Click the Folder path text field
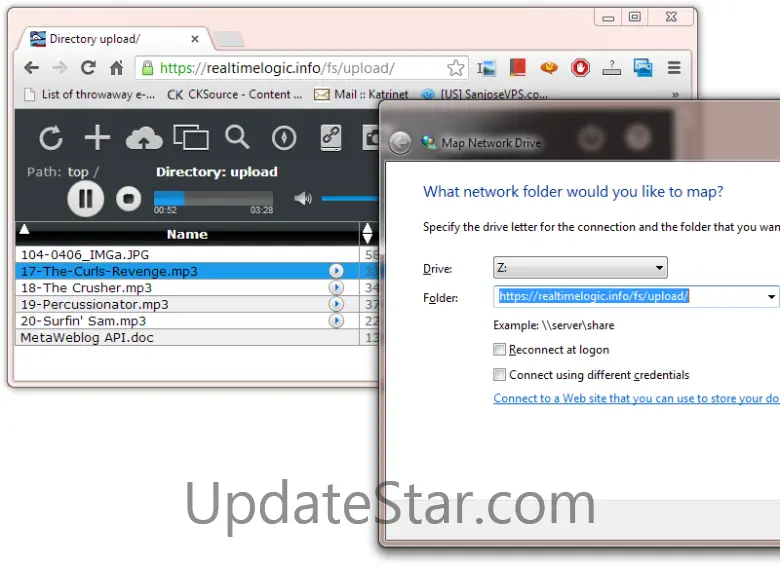This screenshot has width=780, height=566. pos(628,296)
